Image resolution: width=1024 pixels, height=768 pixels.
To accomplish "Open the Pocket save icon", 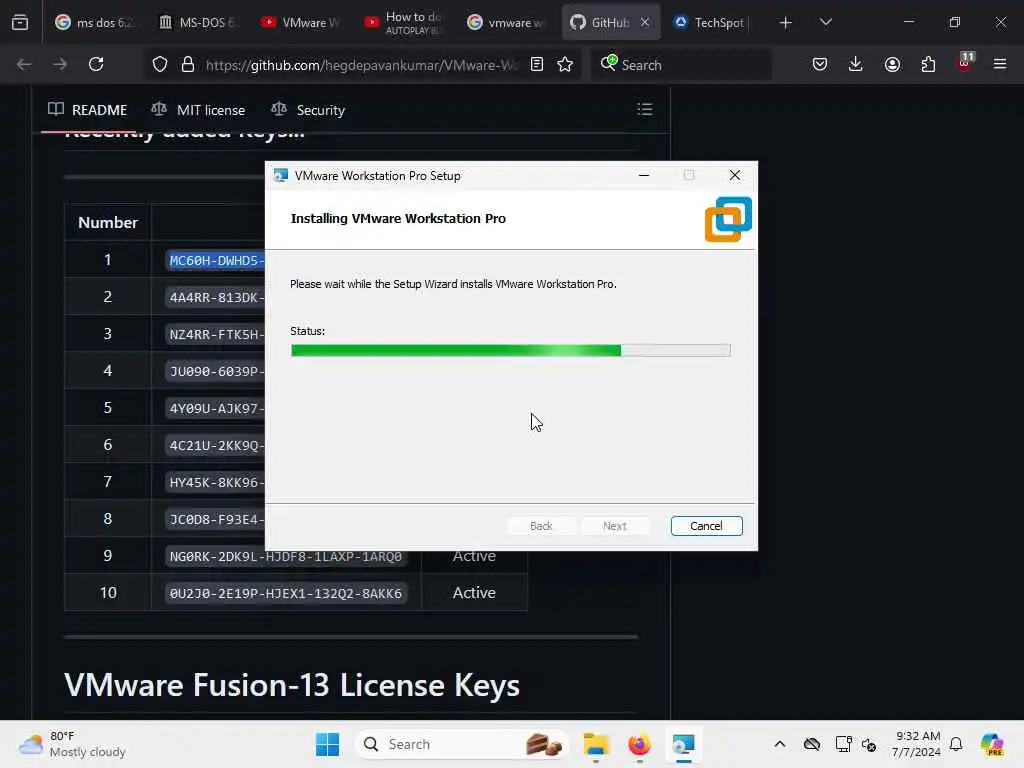I will (x=820, y=64).
